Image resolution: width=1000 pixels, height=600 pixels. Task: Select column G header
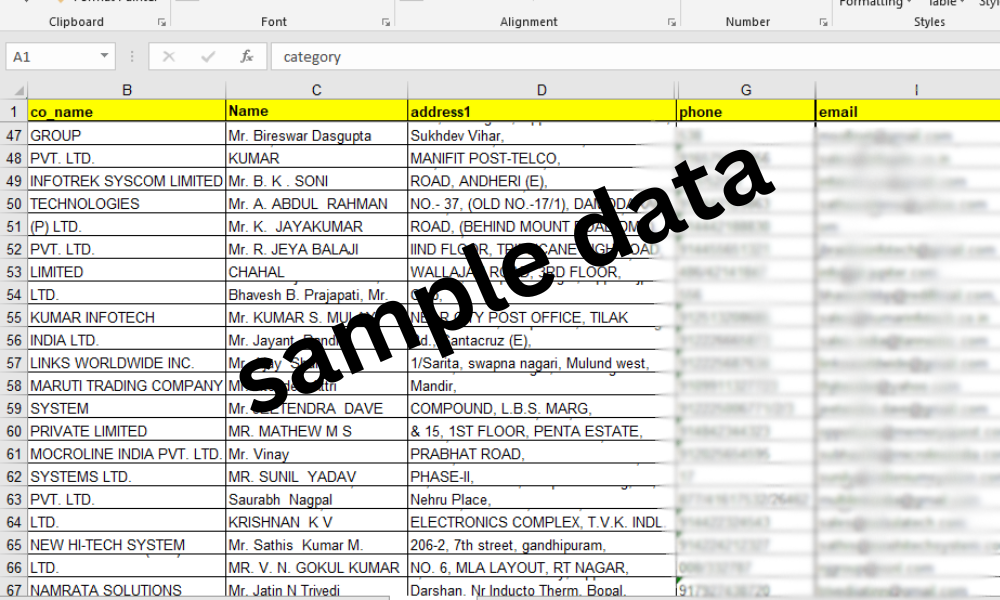746,91
